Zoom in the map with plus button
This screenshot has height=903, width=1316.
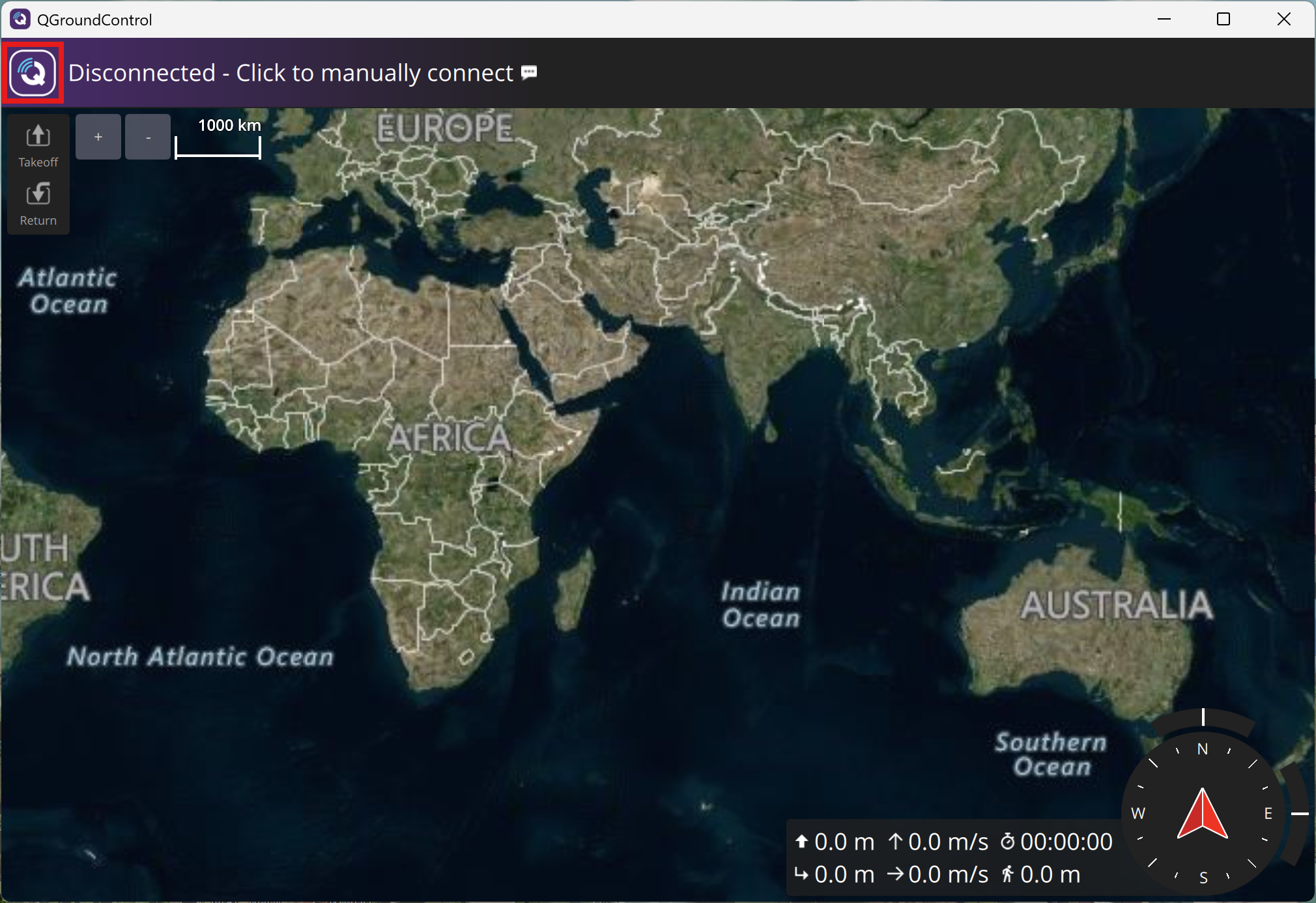pos(98,137)
